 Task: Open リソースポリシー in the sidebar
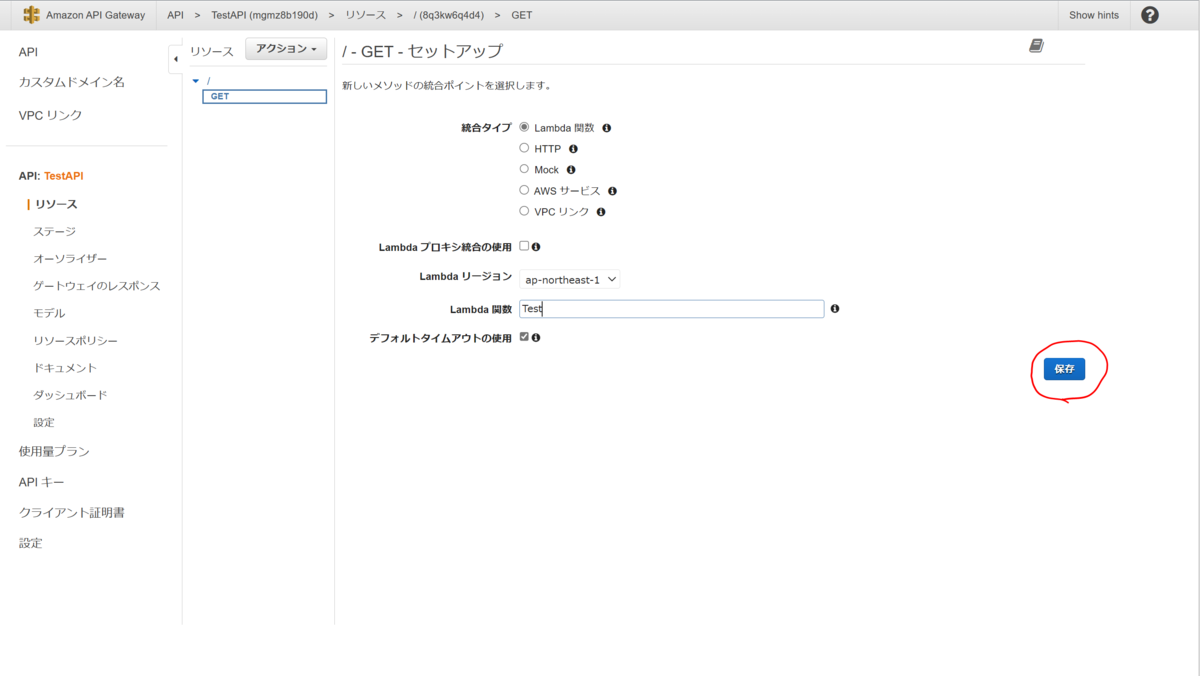[75, 341]
